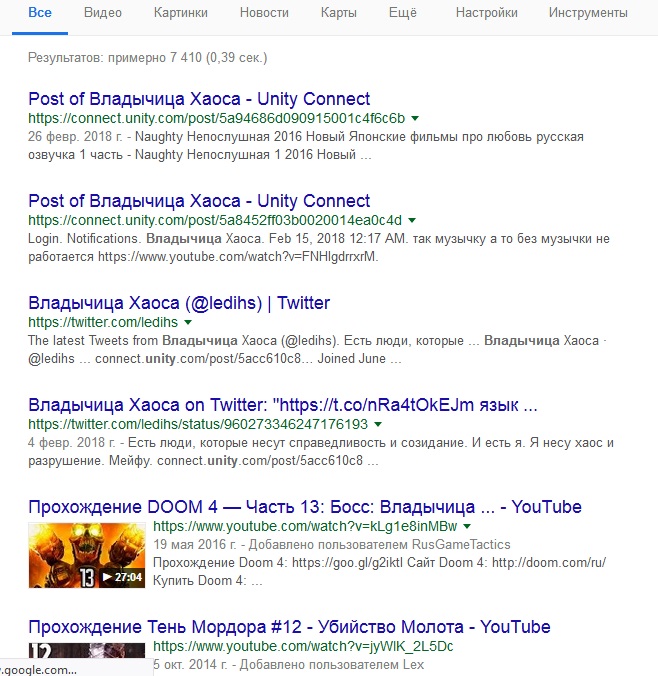This screenshot has height=676, width=658.
Task: Open Настройки search settings
Action: coord(486,13)
